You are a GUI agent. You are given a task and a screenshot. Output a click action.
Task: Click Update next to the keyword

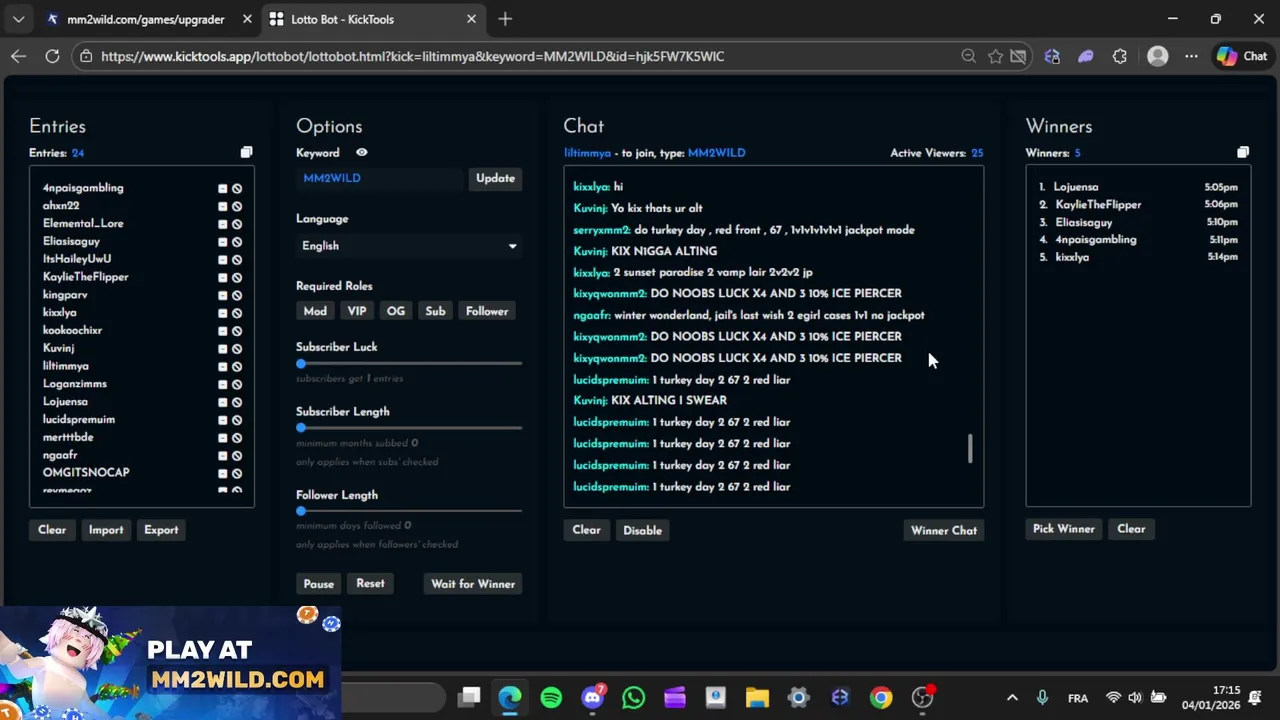tap(495, 178)
